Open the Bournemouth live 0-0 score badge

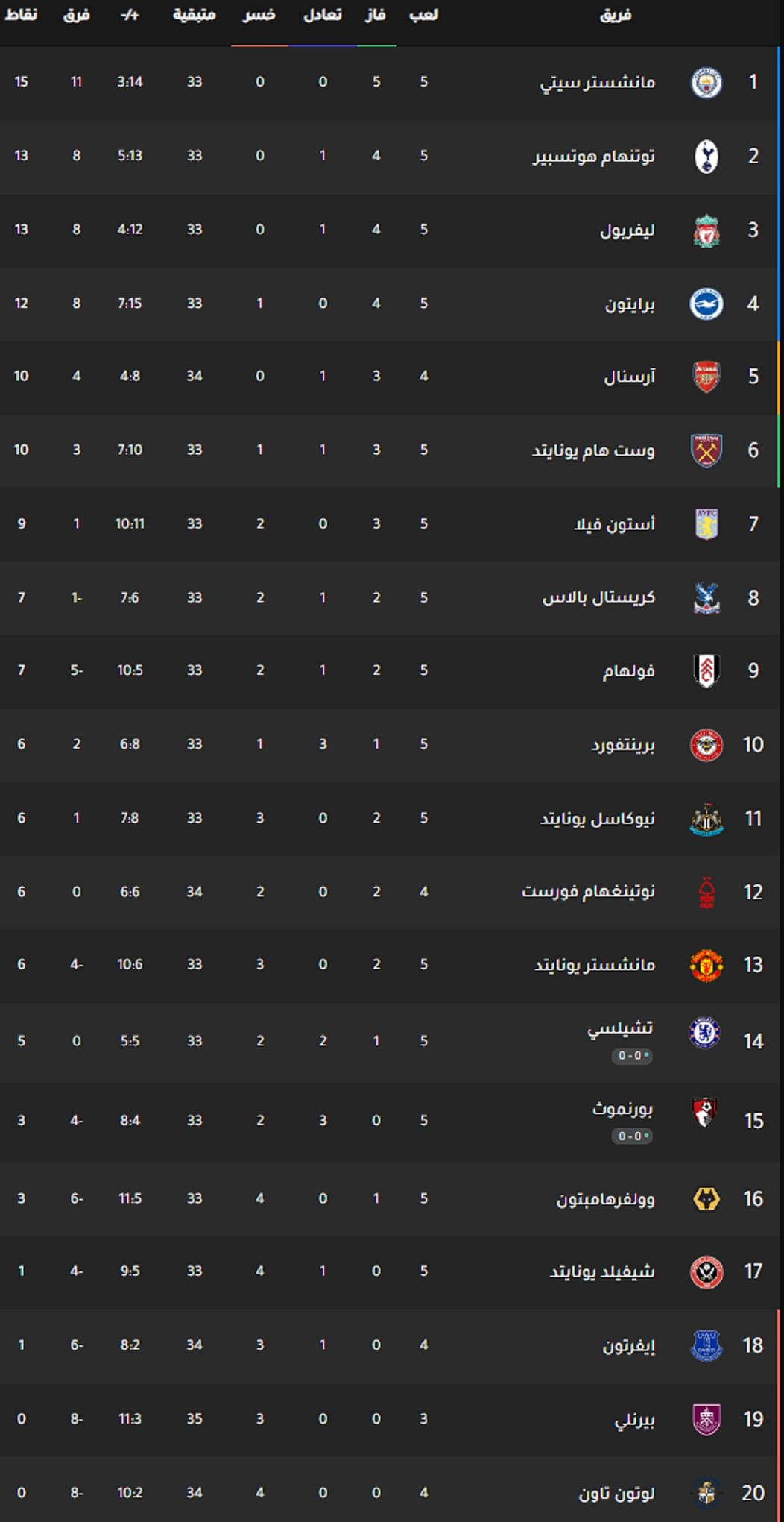pos(632,1136)
